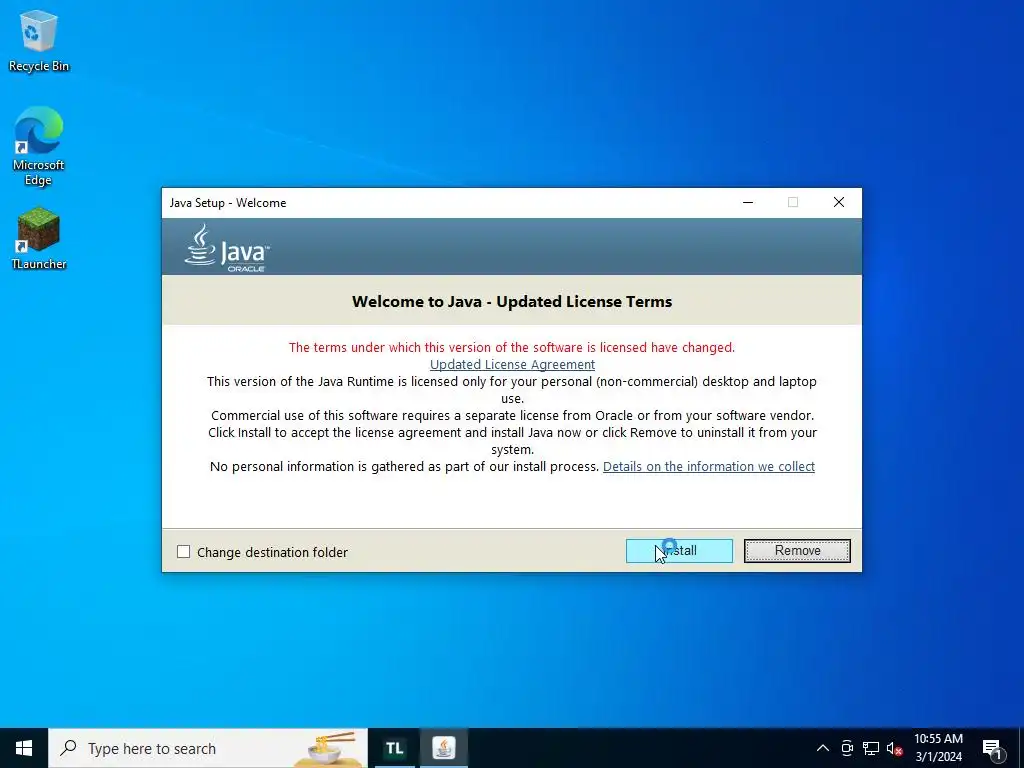Viewport: 1024px width, 768px height.
Task: Select the Microsoft Edge desktop shortcut
Action: (x=39, y=146)
